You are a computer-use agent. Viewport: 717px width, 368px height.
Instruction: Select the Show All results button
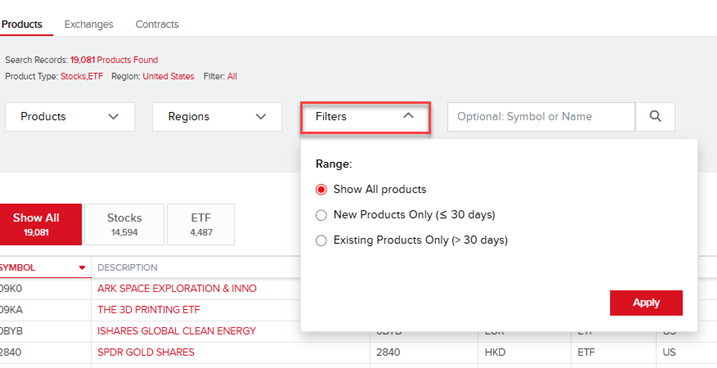tap(39, 224)
